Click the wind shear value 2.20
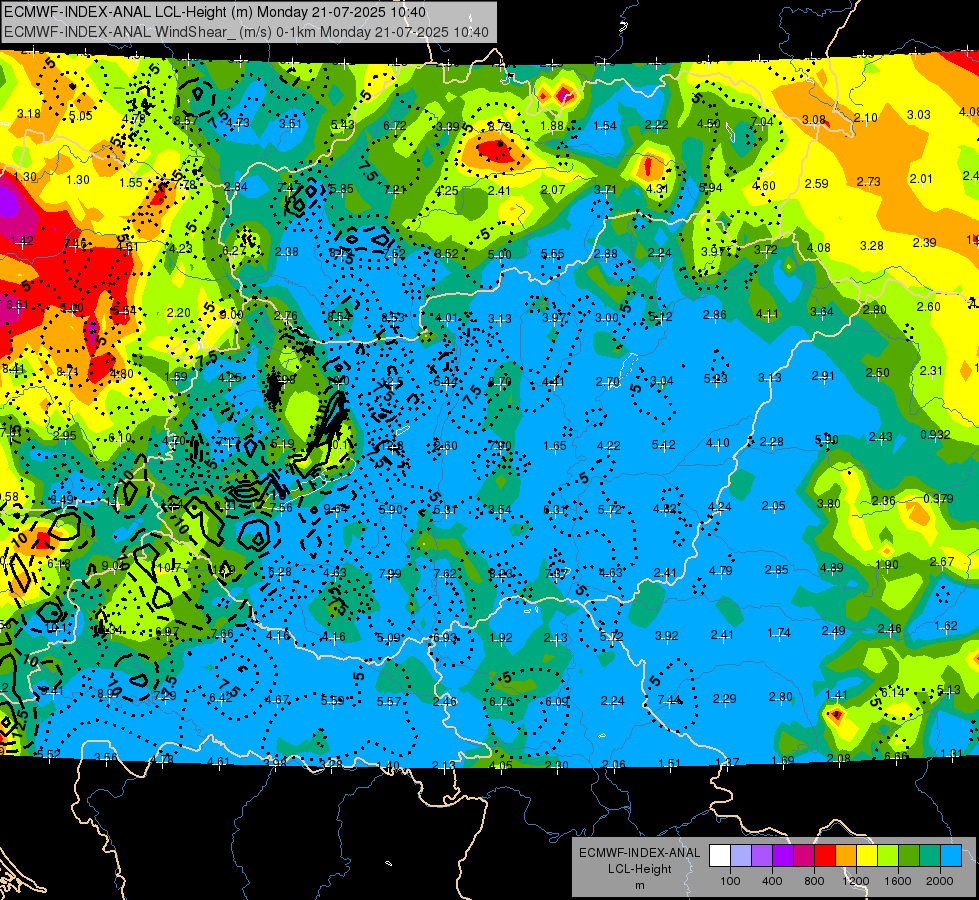This screenshot has height=900, width=979. pos(179,312)
